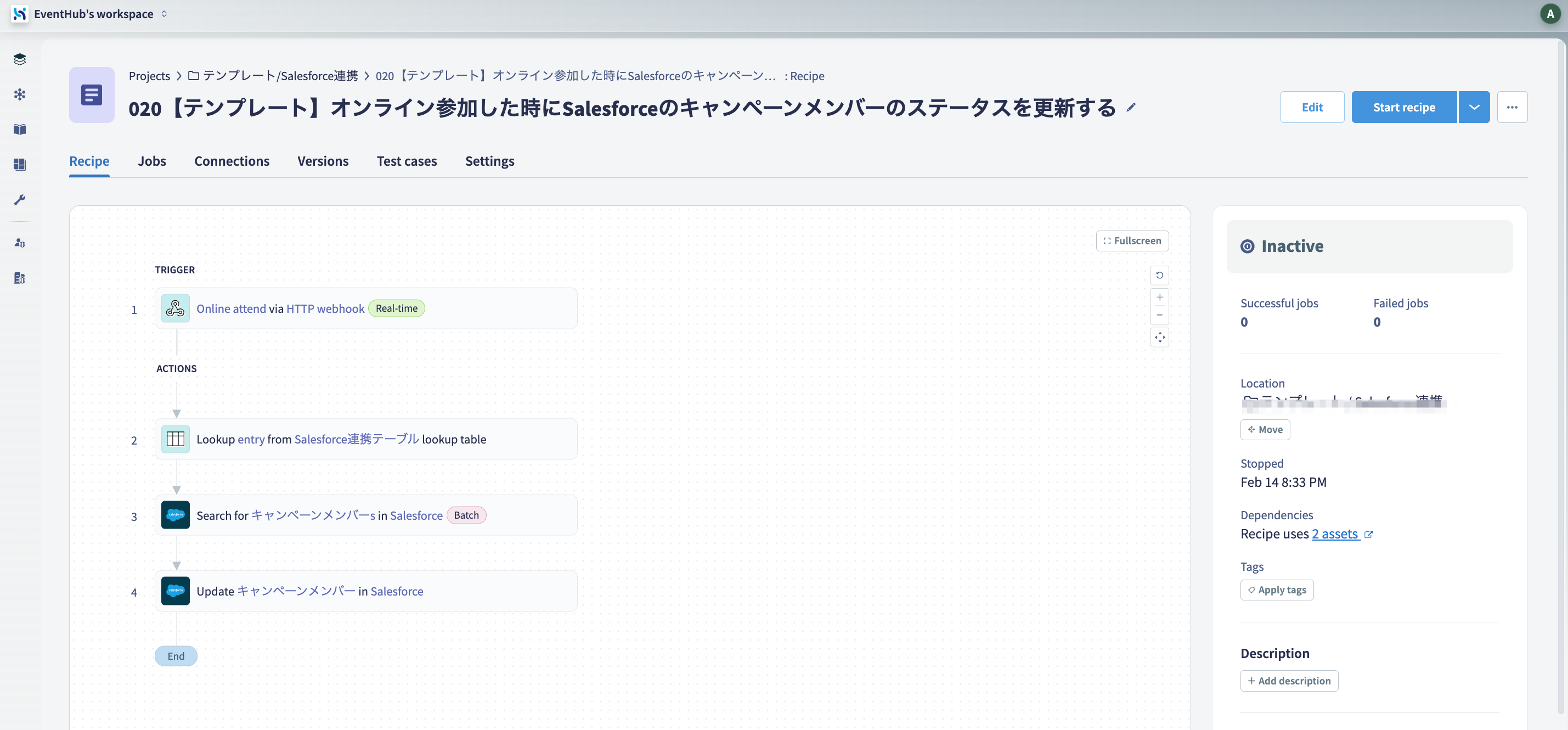Click the external link icon beside 2 assets
Screen dimensions: 1568x730
(1368, 535)
